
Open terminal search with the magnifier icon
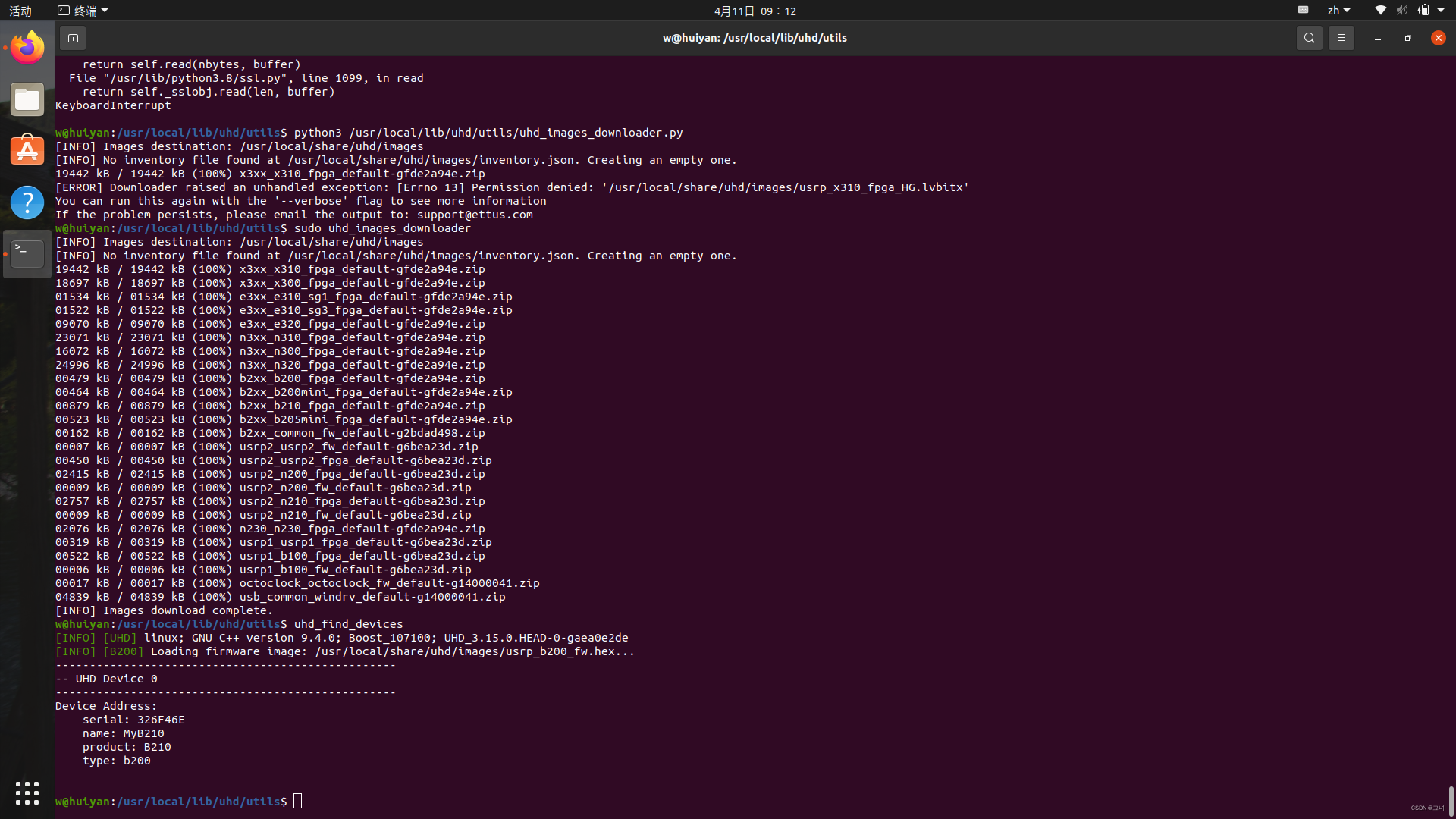[x=1309, y=37]
